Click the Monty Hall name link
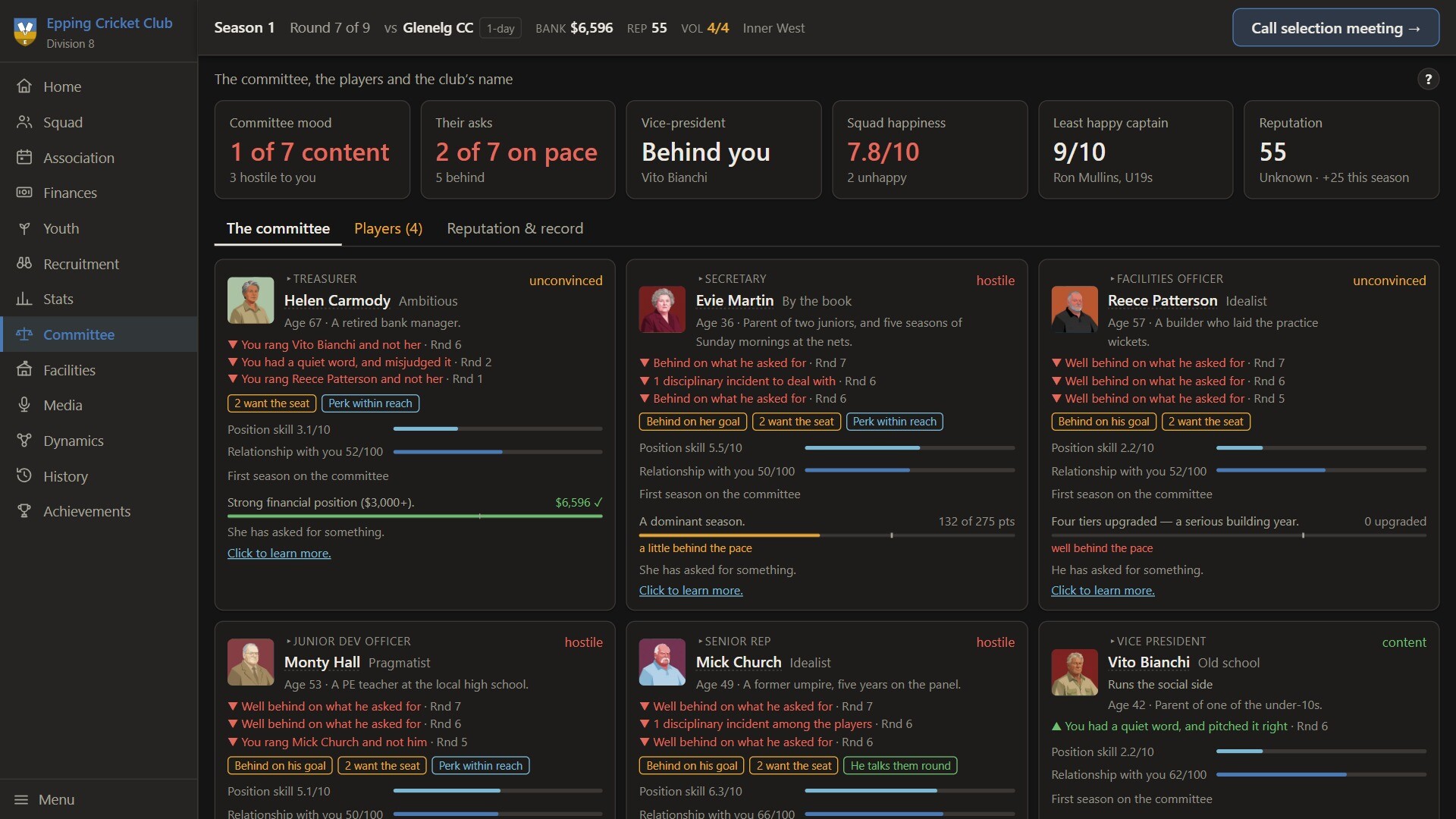Image resolution: width=1456 pixels, height=819 pixels. [322, 662]
